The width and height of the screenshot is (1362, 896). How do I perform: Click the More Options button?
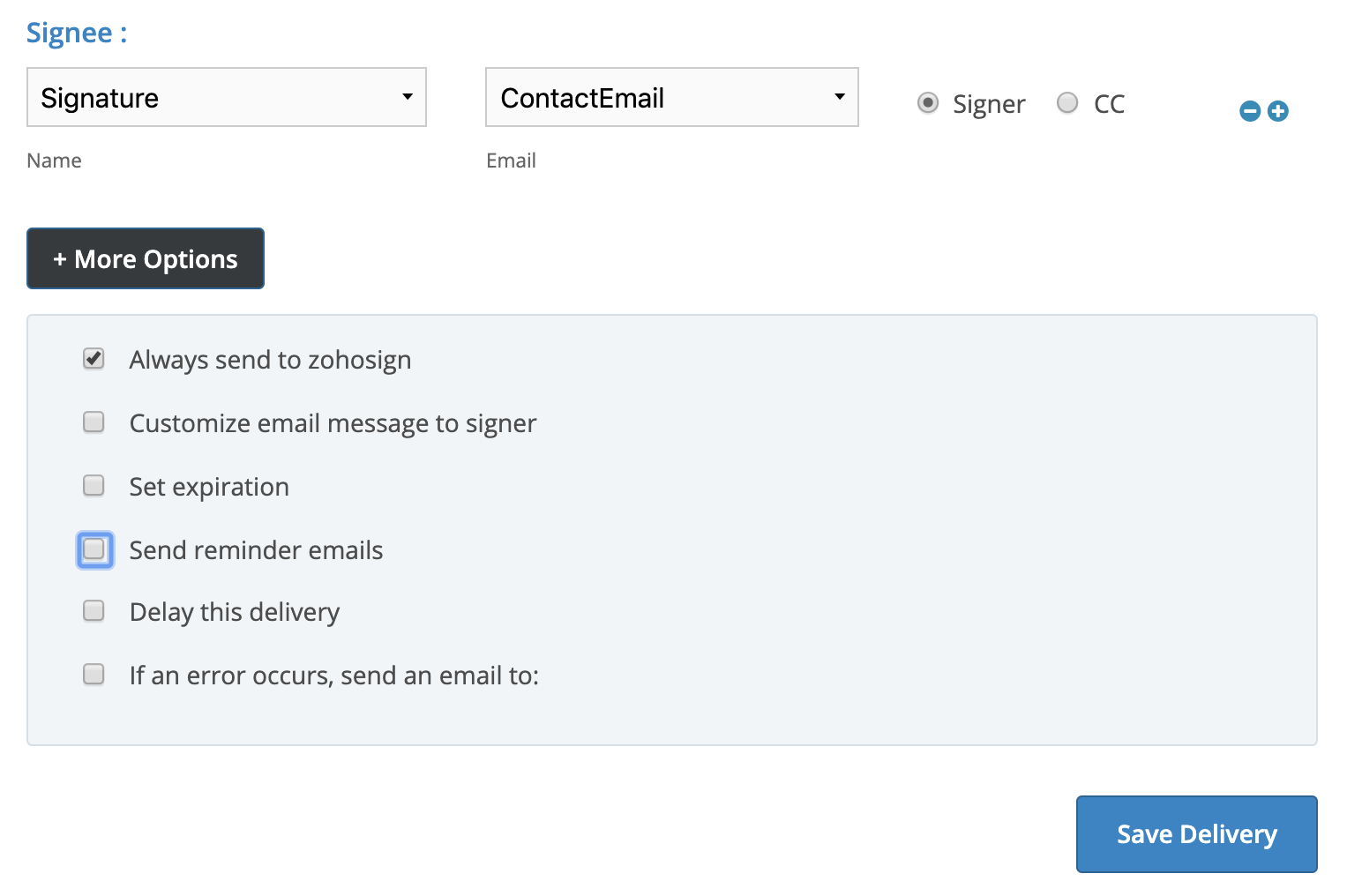(x=145, y=258)
